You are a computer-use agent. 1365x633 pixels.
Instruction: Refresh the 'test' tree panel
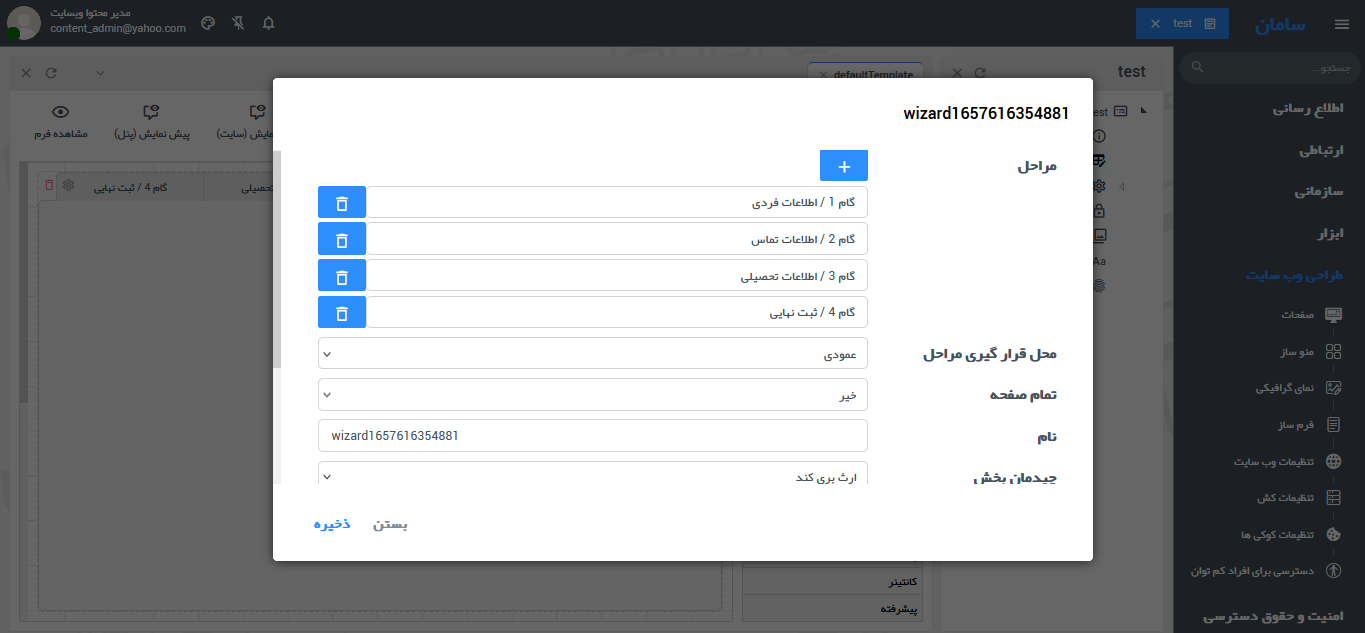coord(980,73)
